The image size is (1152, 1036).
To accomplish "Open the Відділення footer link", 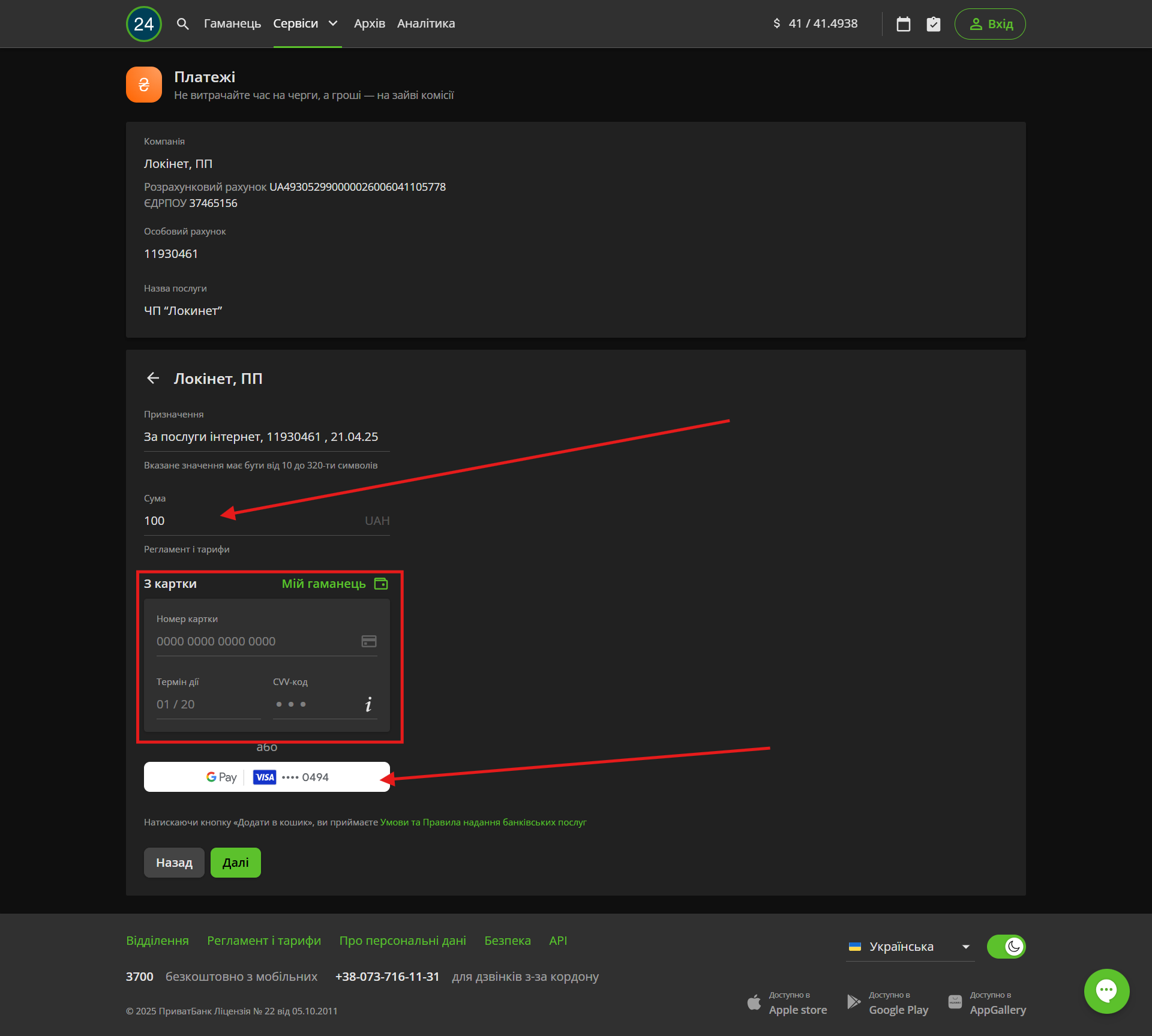I will pyautogui.click(x=157, y=941).
